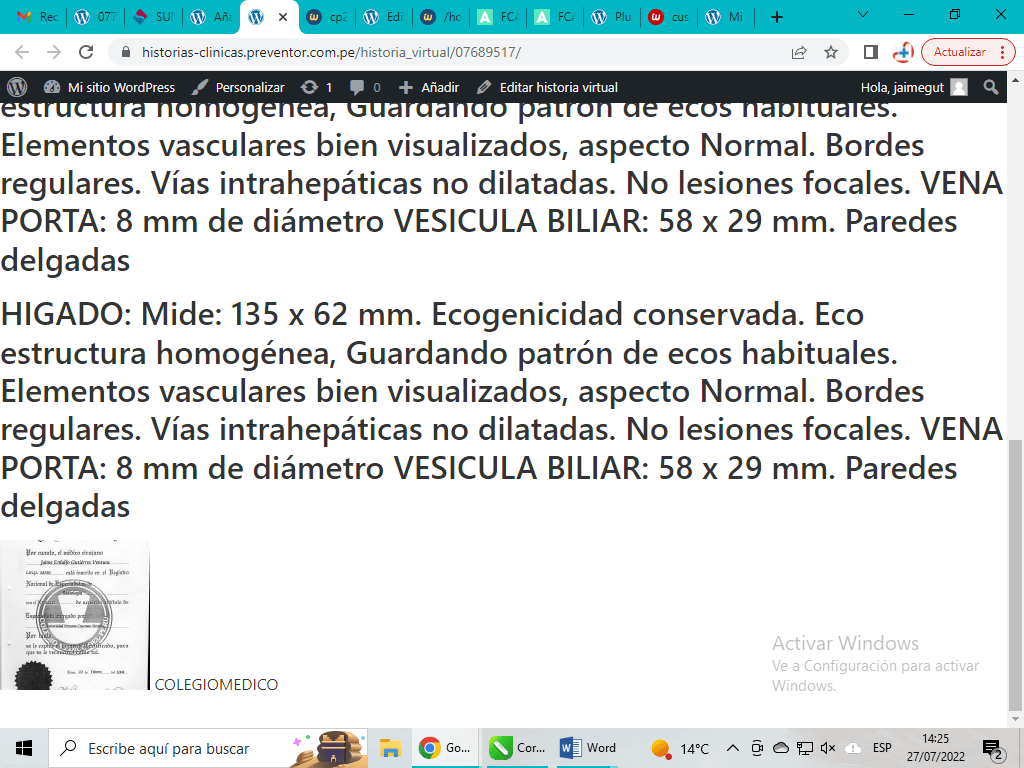Click the scrollbar up arrow
This screenshot has width=1024, height=768.
coord(1015,81)
